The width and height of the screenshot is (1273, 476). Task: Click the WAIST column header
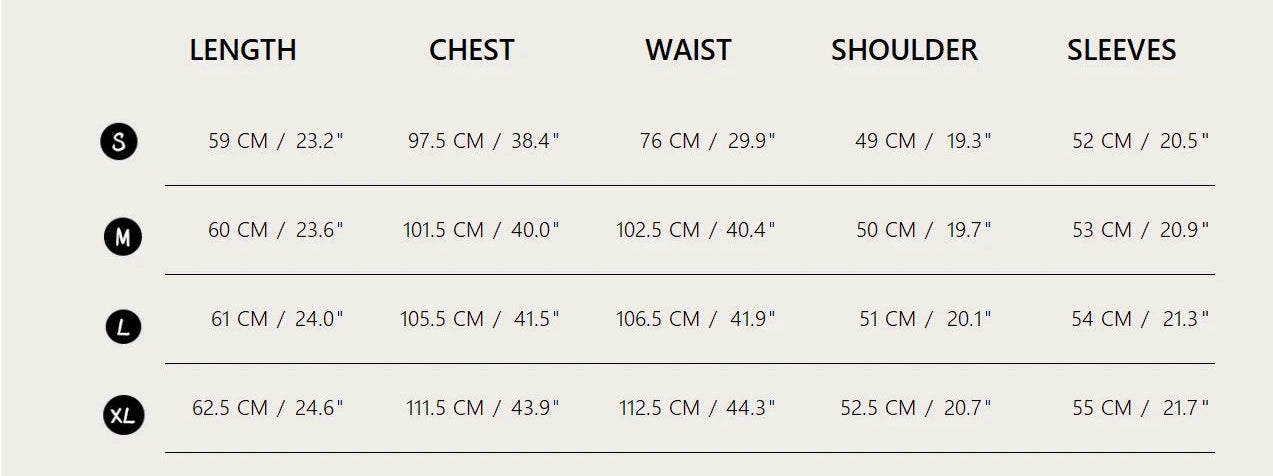[688, 50]
